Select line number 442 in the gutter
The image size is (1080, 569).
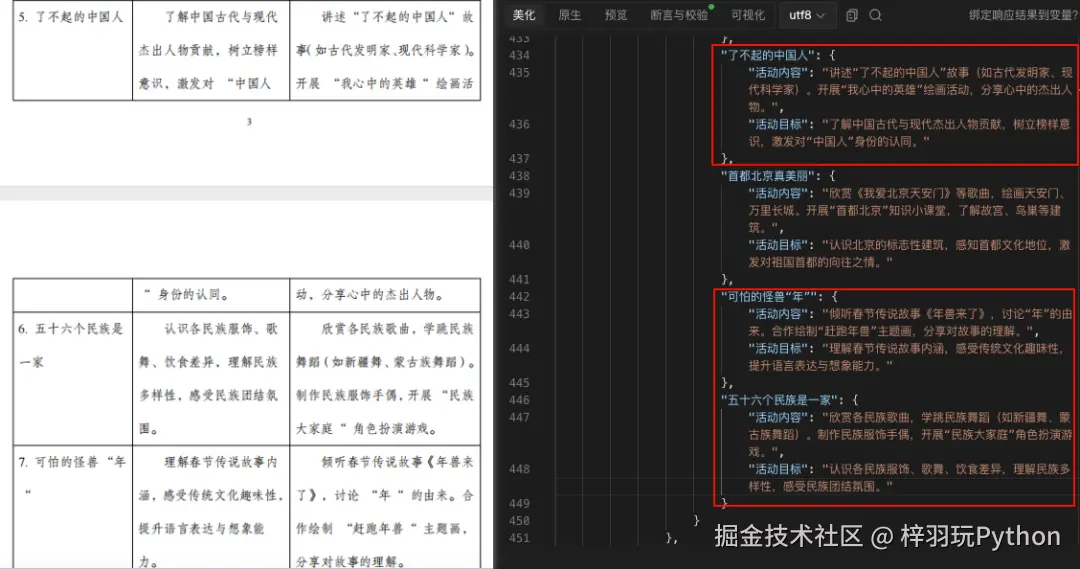pos(519,296)
